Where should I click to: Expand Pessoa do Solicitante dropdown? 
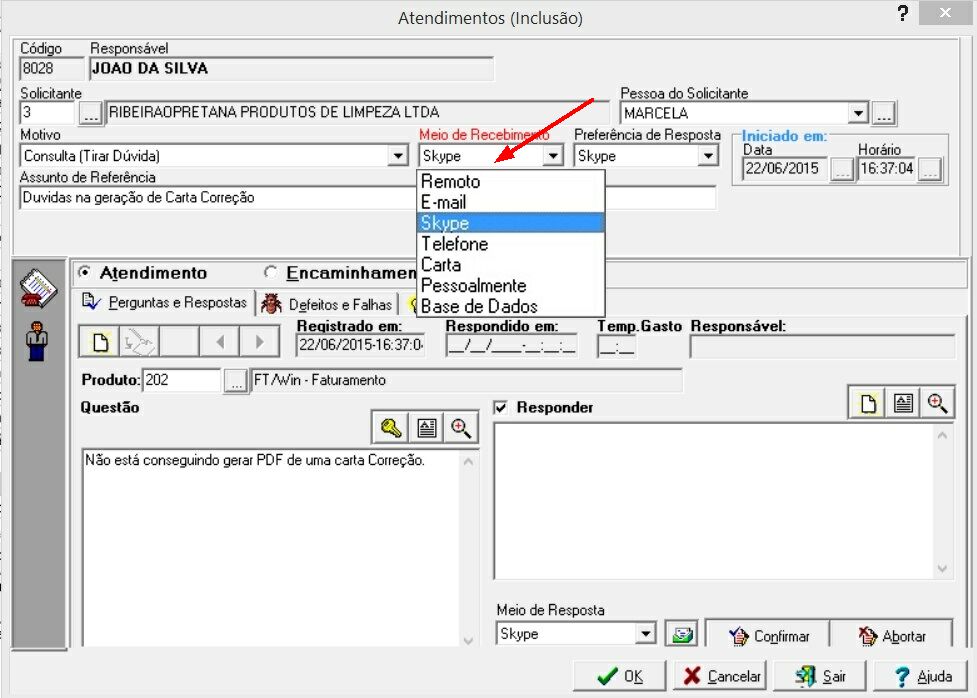click(859, 113)
